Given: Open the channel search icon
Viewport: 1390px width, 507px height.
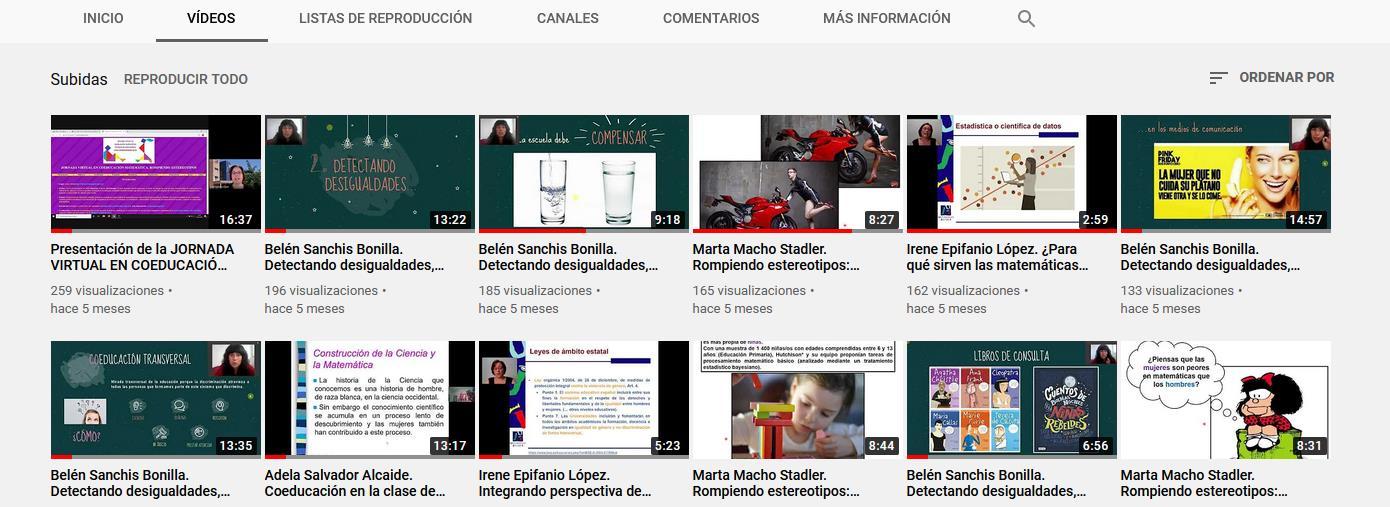Looking at the screenshot, I should tap(1026, 18).
